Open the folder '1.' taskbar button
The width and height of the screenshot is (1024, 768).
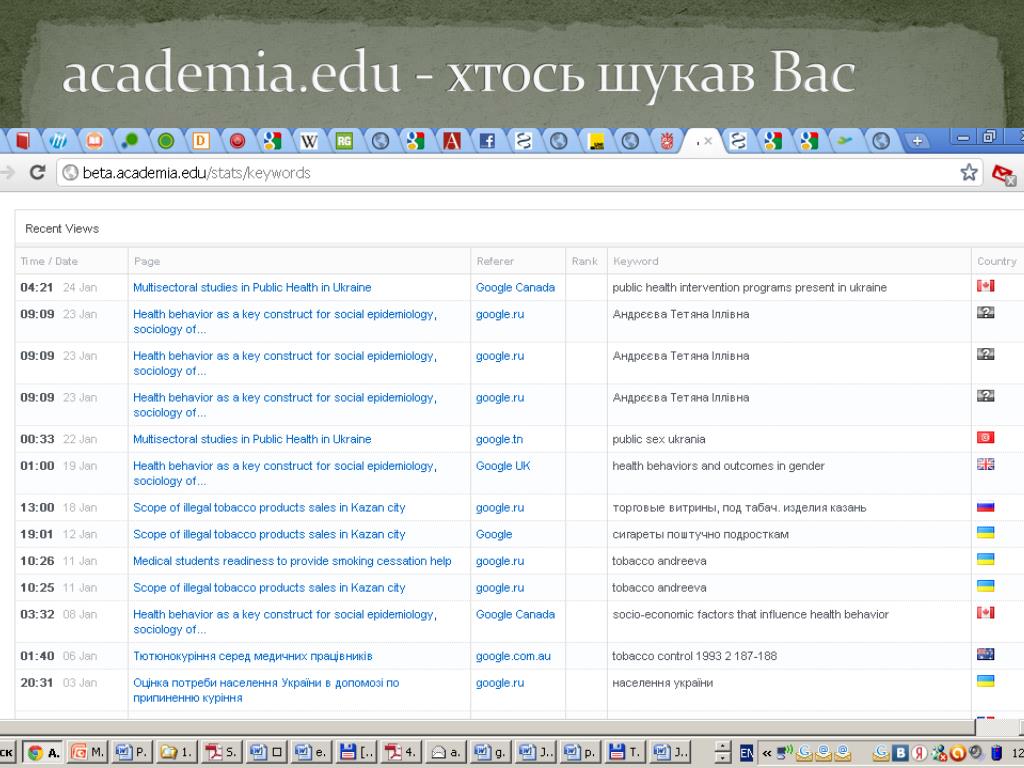(x=176, y=752)
